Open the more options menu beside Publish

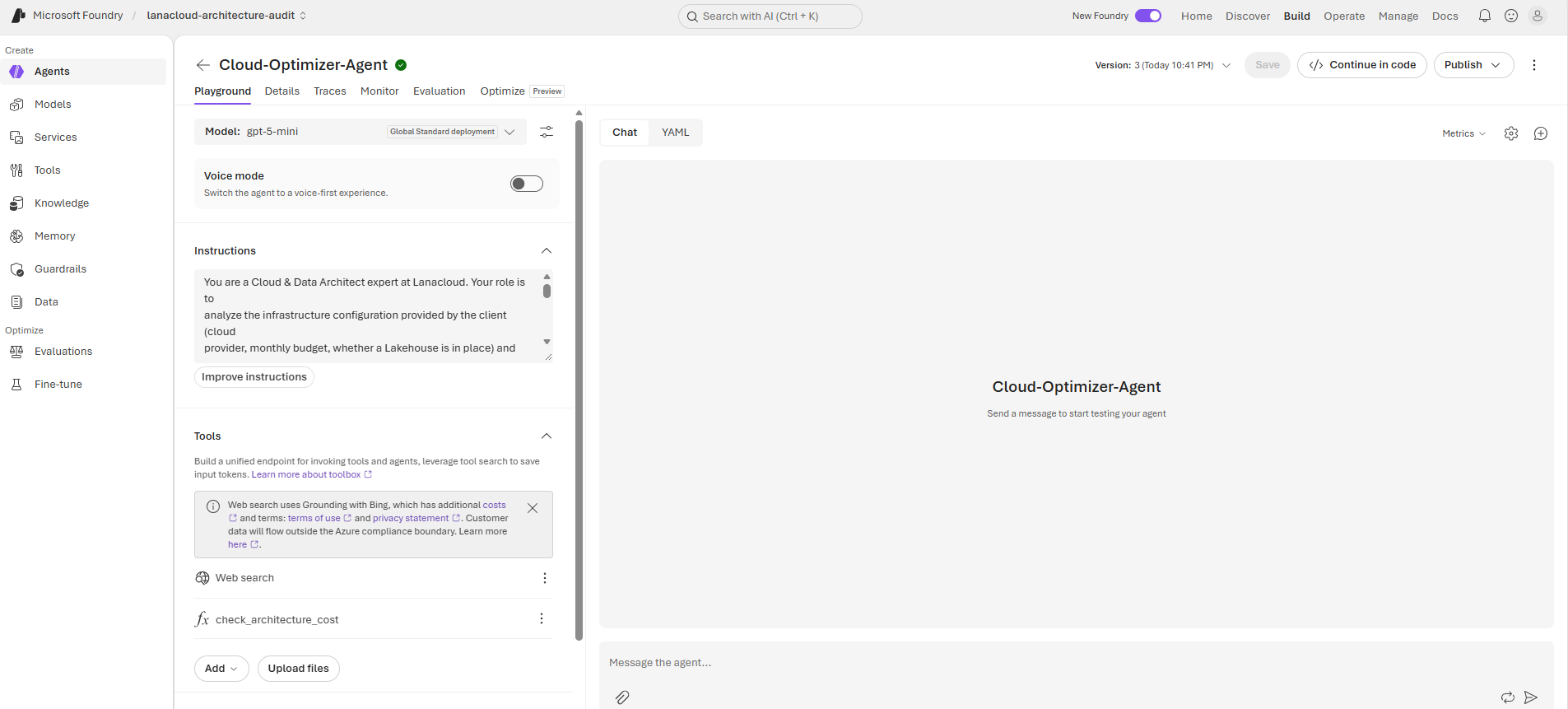coord(1534,65)
